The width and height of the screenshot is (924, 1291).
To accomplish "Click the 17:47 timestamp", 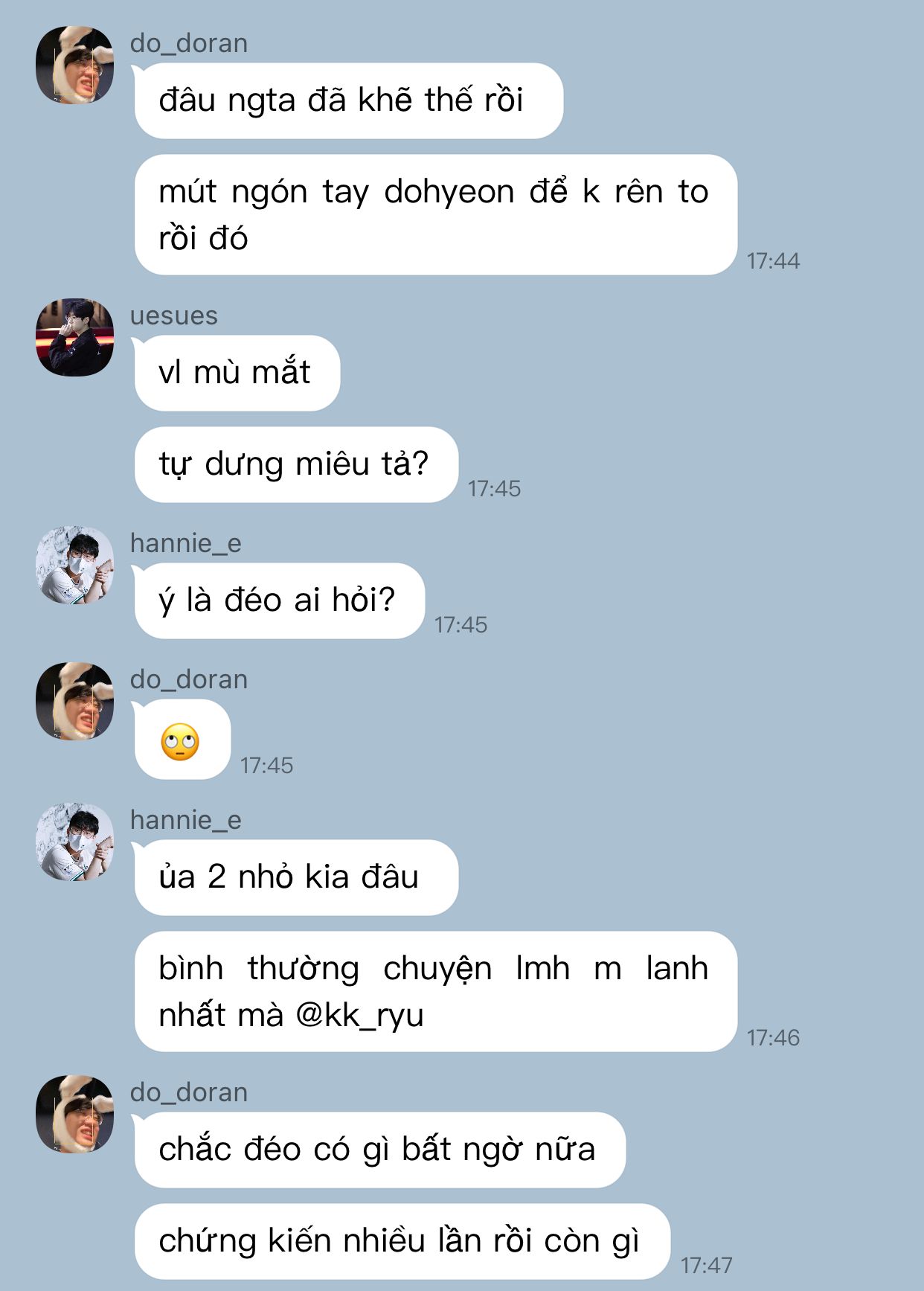I will (x=706, y=1265).
